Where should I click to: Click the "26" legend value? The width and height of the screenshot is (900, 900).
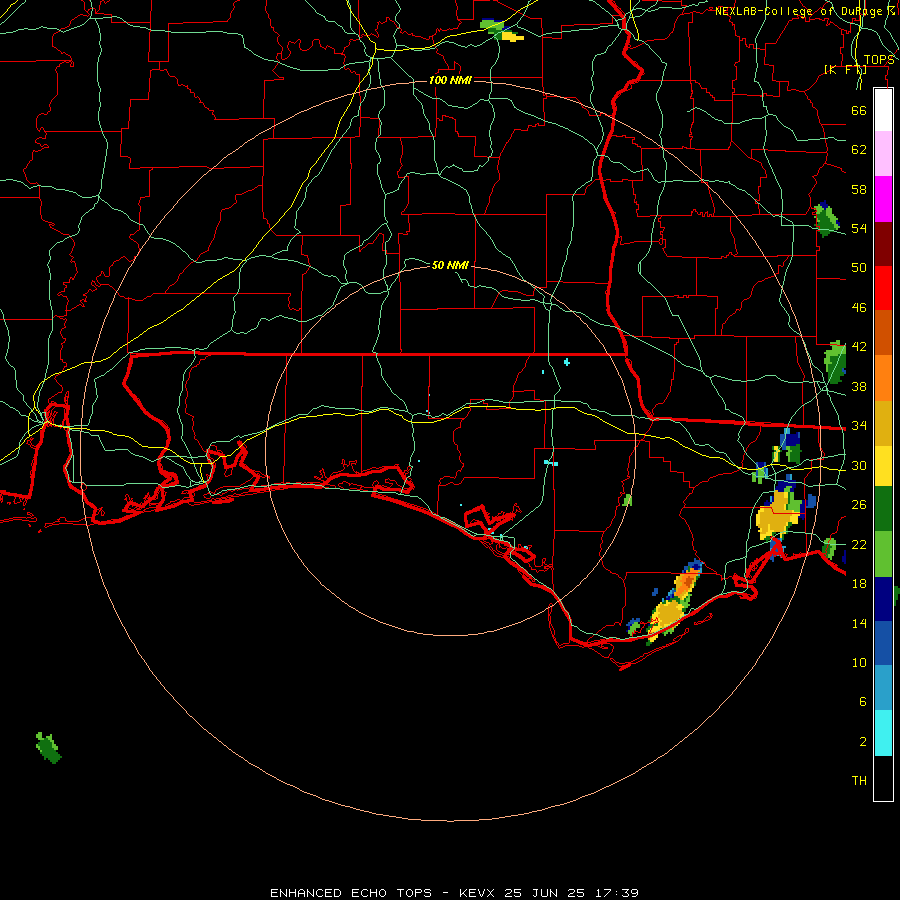pos(859,505)
